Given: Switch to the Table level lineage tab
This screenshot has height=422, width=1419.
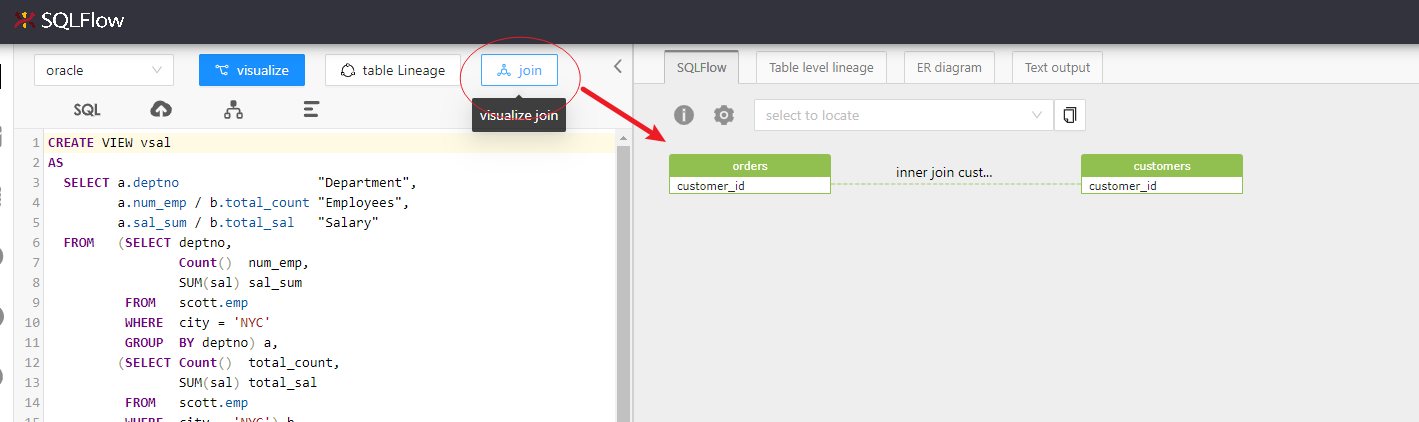Looking at the screenshot, I should [821, 68].
